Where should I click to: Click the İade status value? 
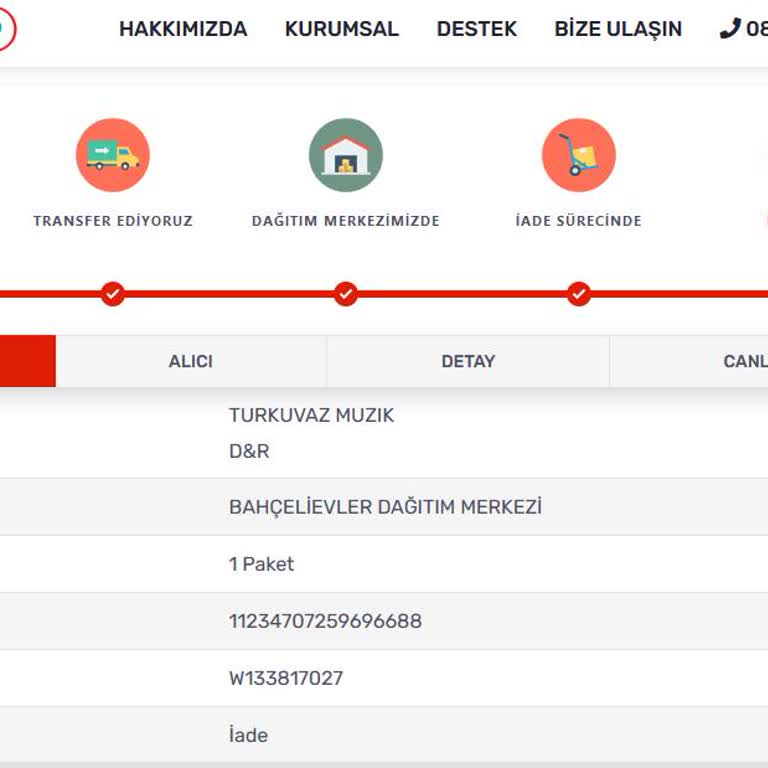(x=248, y=735)
